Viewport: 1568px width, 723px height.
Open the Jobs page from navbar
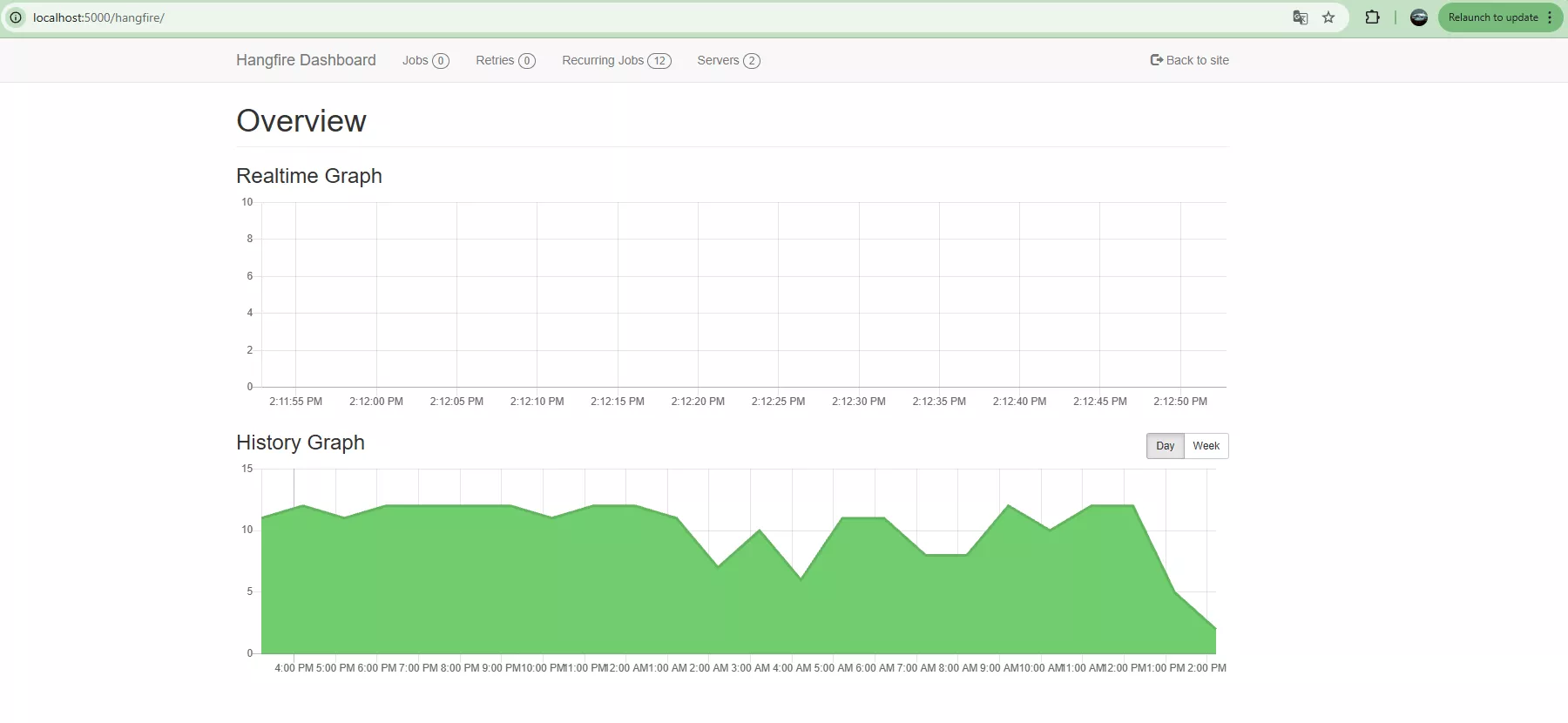tap(416, 60)
